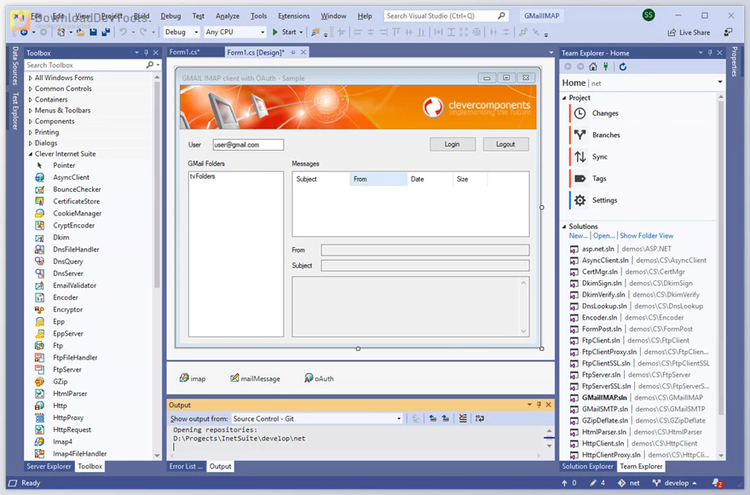The image size is (750, 495).
Task: Click the New... solutions link
Action: (578, 235)
